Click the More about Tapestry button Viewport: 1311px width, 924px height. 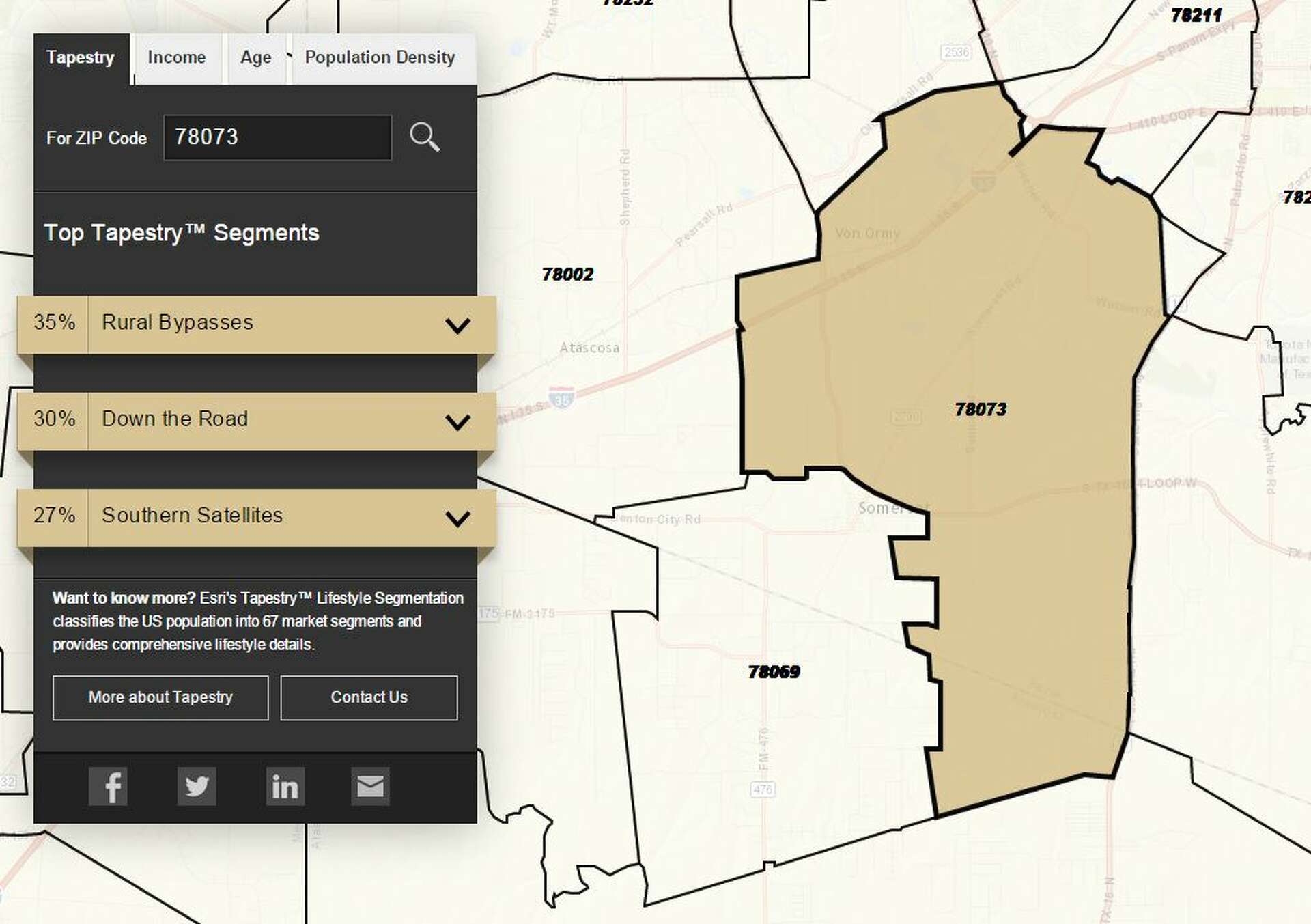pyautogui.click(x=160, y=697)
